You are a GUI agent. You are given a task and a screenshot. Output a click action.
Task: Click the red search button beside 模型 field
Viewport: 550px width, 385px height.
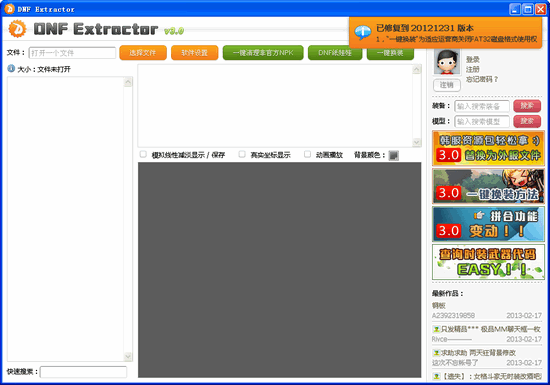click(527, 121)
